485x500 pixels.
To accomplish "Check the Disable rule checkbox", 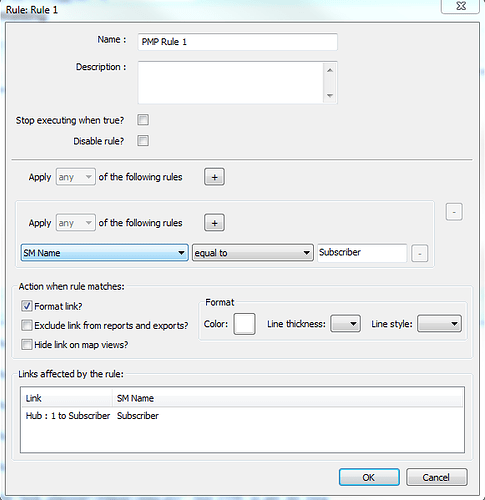I will (143, 141).
